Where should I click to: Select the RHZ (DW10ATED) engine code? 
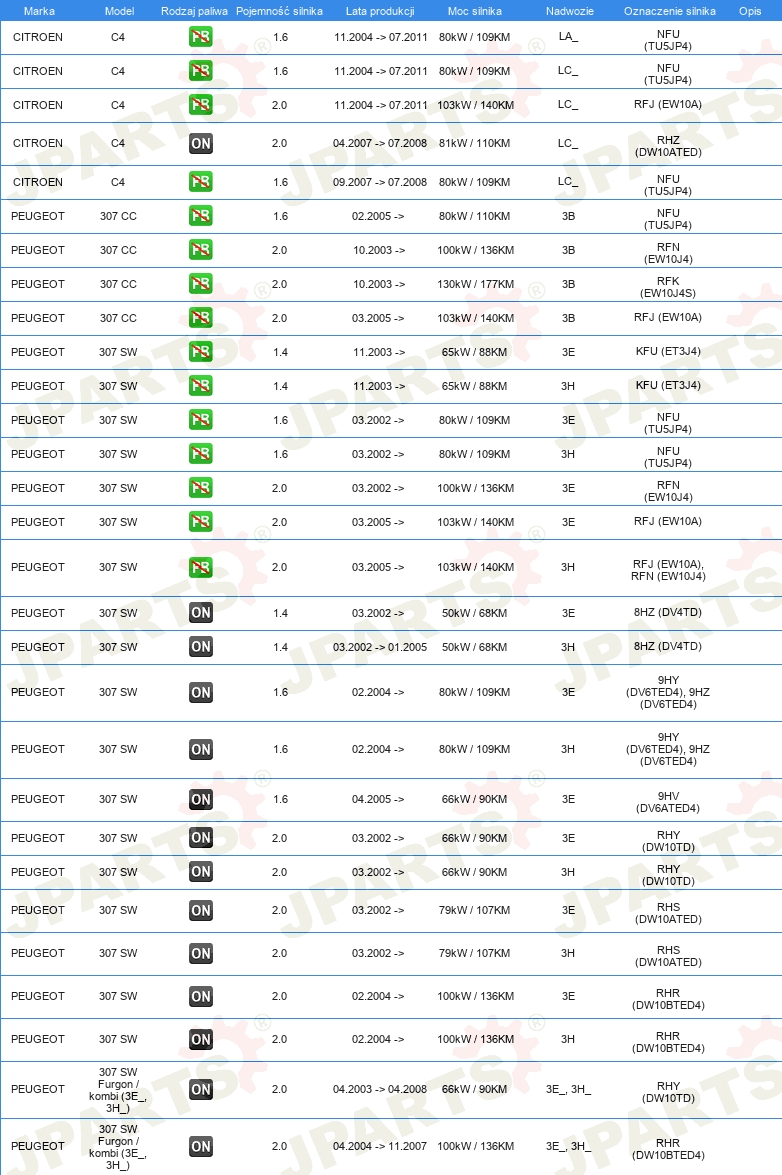(668, 146)
